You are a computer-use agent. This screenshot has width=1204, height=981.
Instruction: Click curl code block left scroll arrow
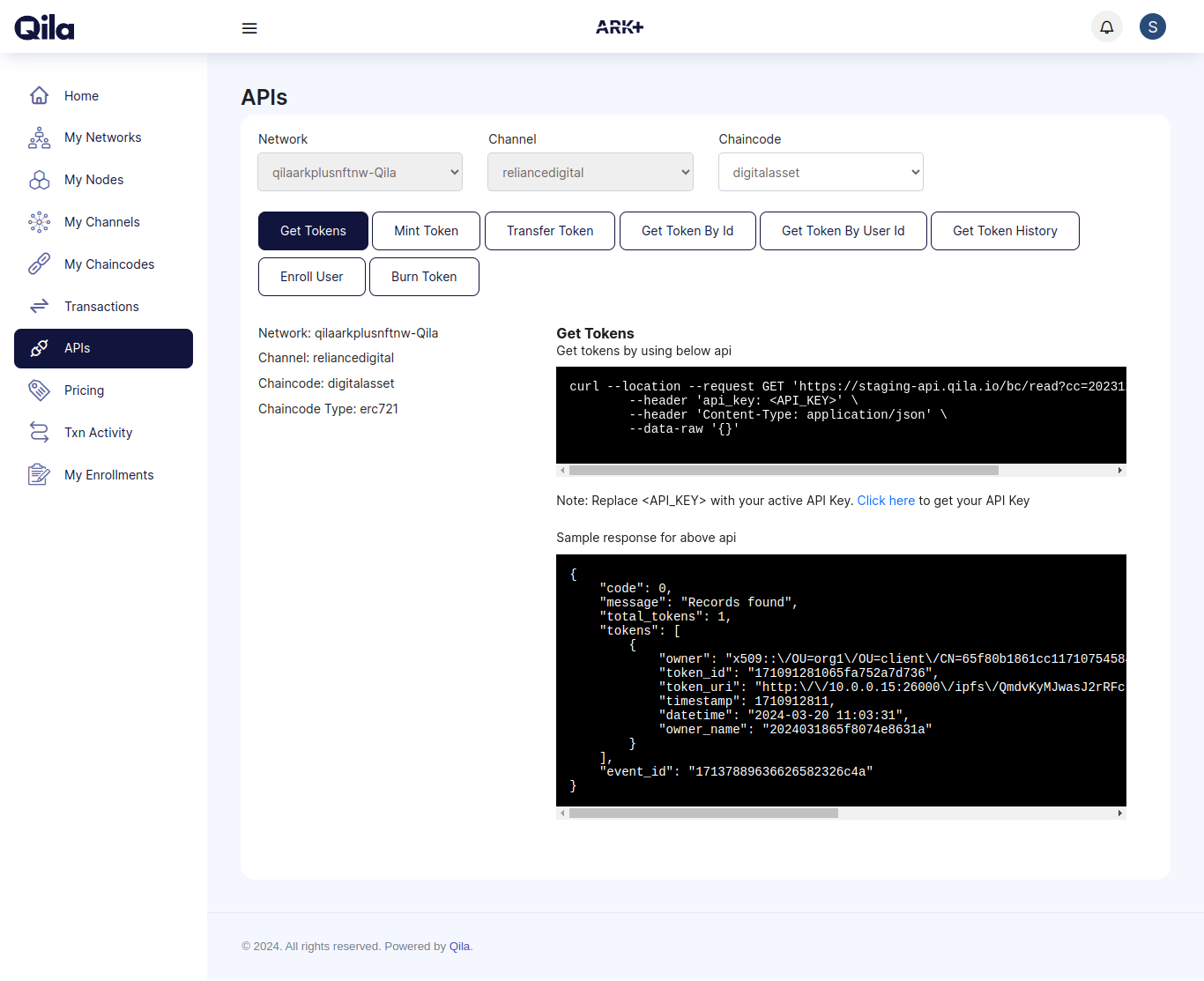pos(562,470)
